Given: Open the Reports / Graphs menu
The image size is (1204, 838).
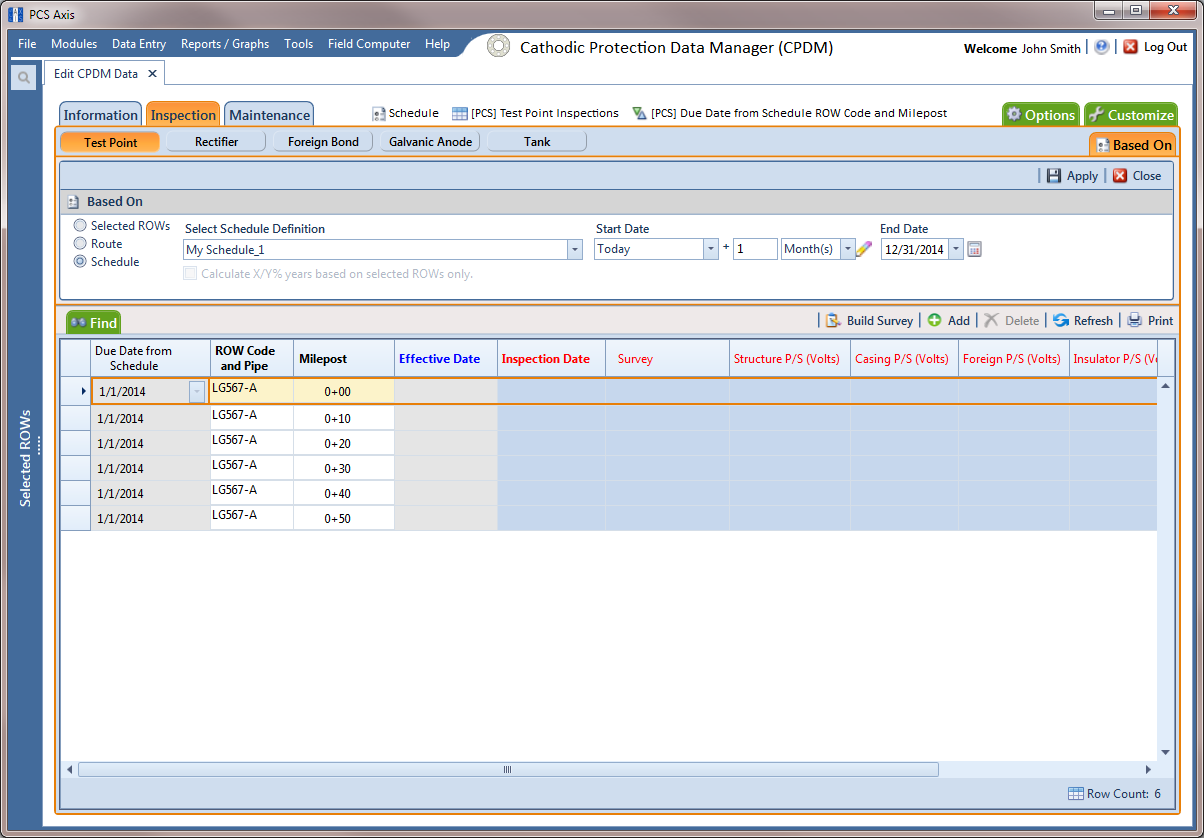Looking at the screenshot, I should pos(225,44).
